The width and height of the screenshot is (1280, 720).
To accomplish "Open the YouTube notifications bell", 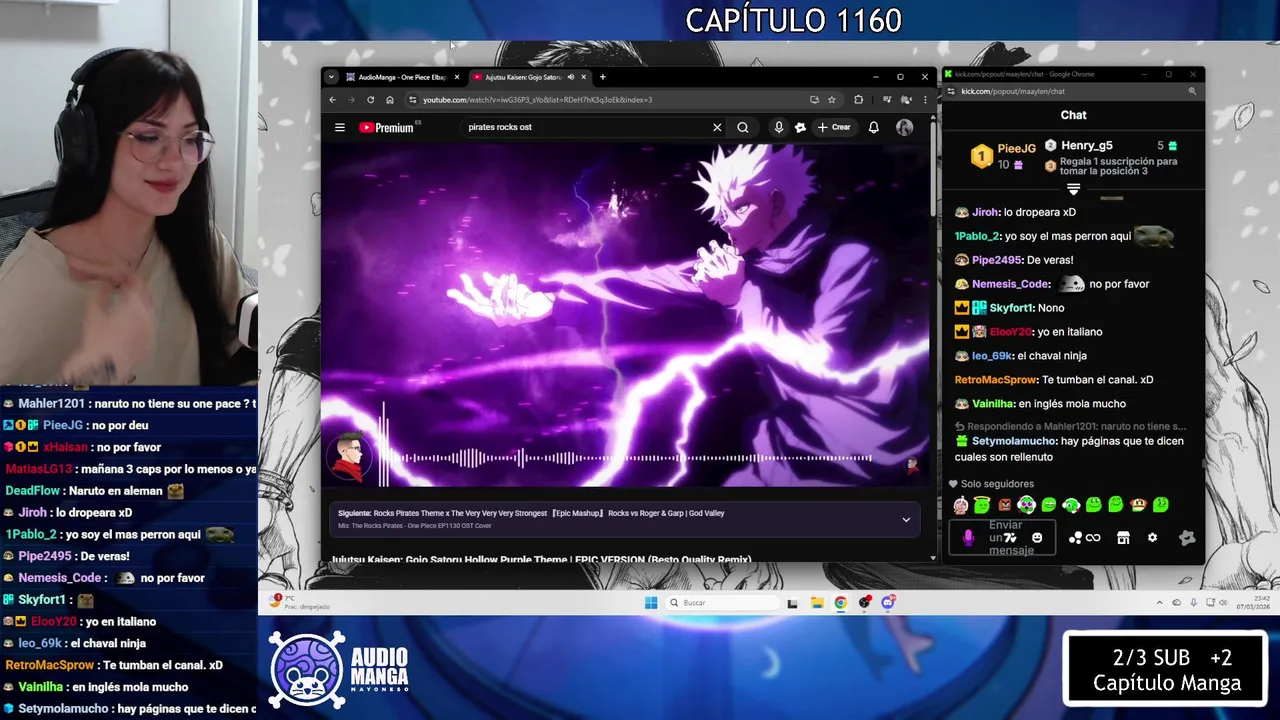I will 873,127.
